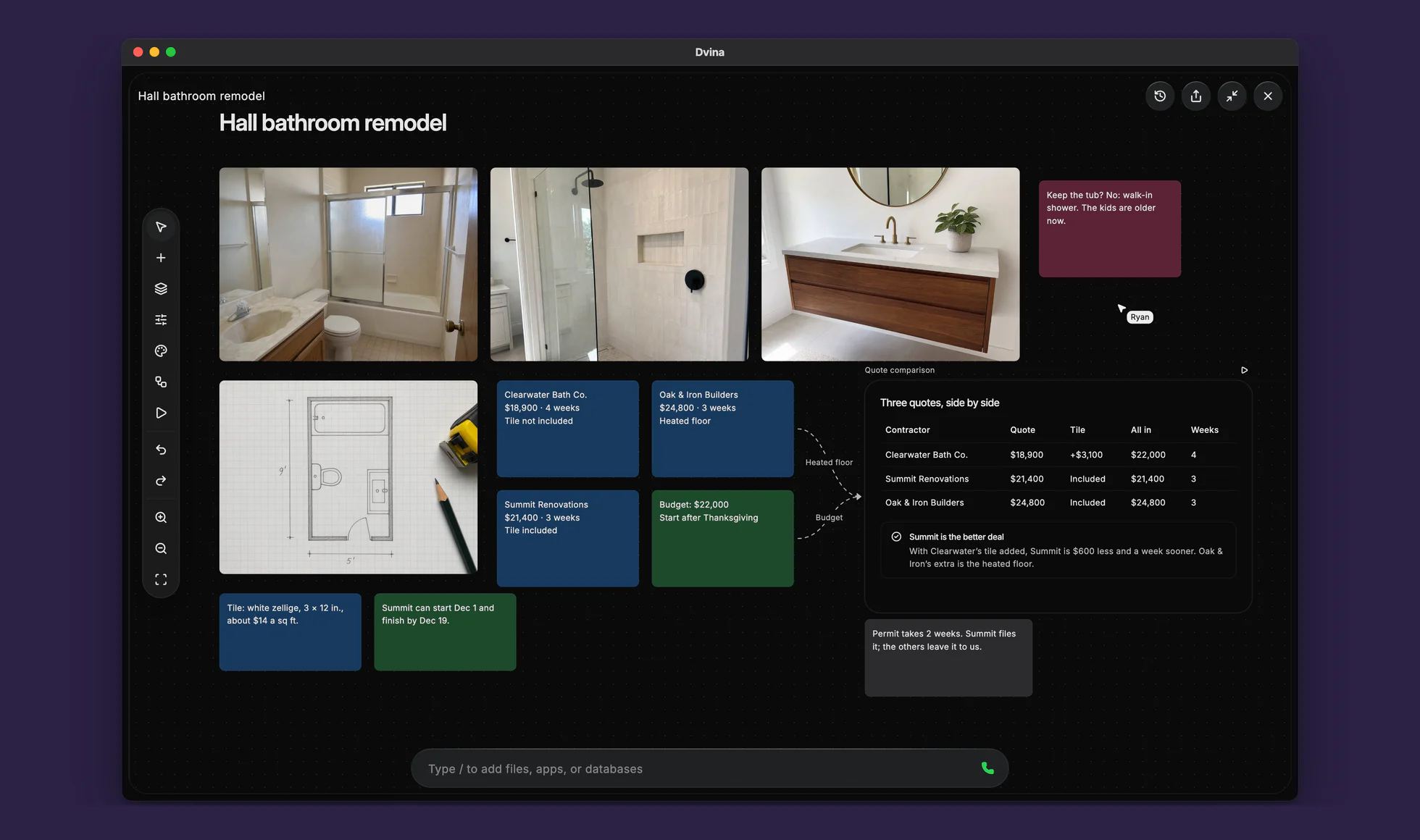Click the Summit Renovations table row name
Image resolution: width=1420 pixels, height=840 pixels.
[x=927, y=479]
